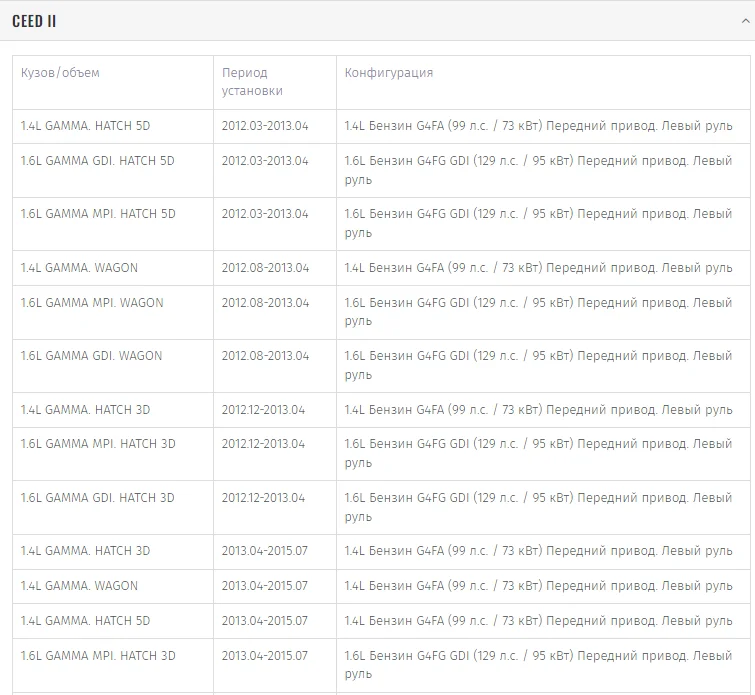Collapse the CEED II section chevron

745,21
